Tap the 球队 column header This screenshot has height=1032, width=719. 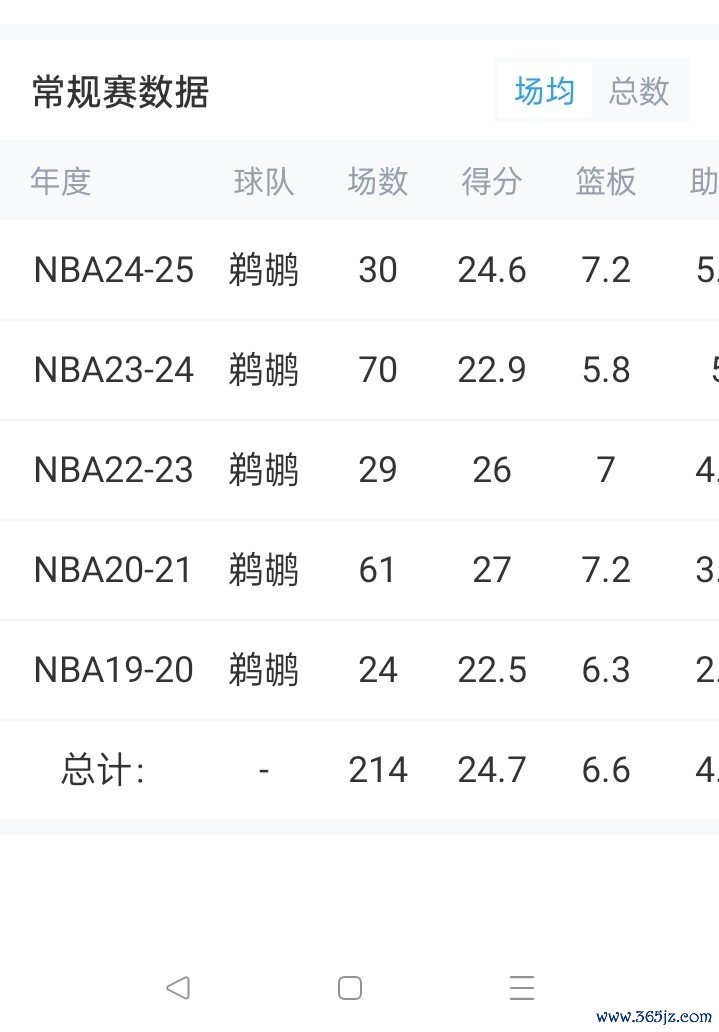tap(264, 181)
